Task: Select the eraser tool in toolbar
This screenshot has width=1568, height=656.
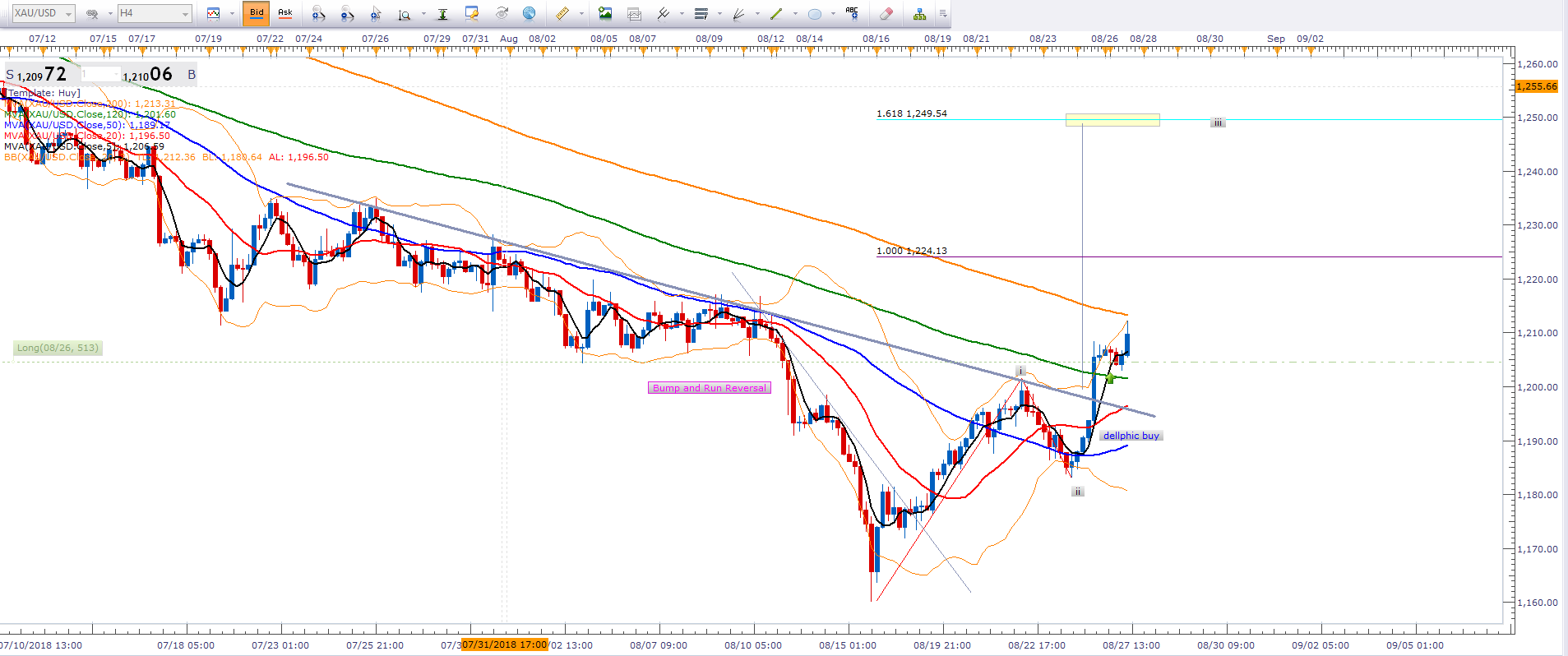Action: pyautogui.click(x=886, y=13)
